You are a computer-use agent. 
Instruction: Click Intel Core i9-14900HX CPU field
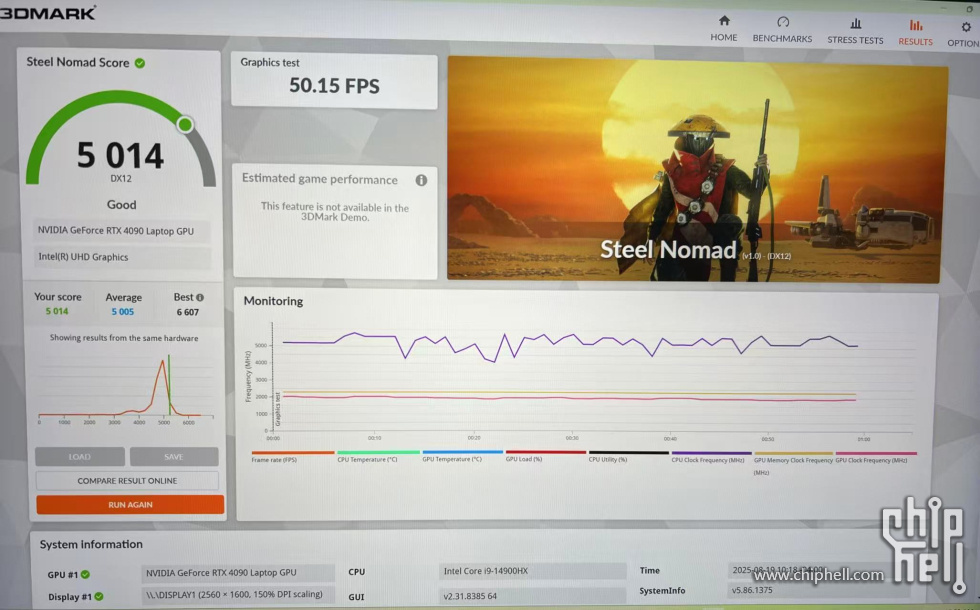532,571
